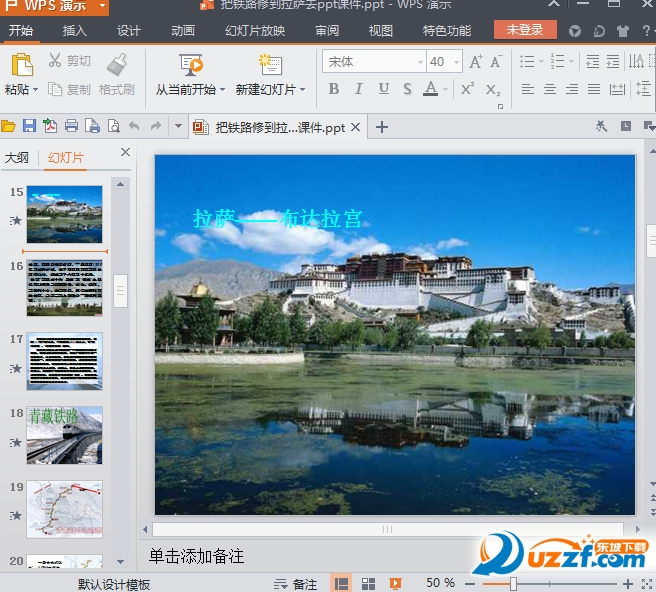Open the 开始 ribbon tab
Viewport: 656px width, 592px height.
tap(21, 31)
